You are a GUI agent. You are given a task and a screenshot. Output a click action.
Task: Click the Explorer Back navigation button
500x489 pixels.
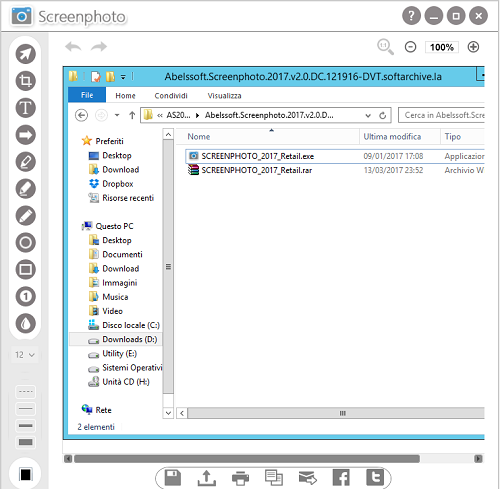81,115
